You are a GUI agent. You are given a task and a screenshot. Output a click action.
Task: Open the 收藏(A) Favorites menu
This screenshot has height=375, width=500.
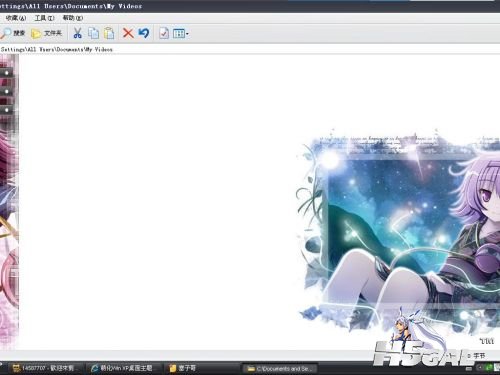[x=15, y=18]
